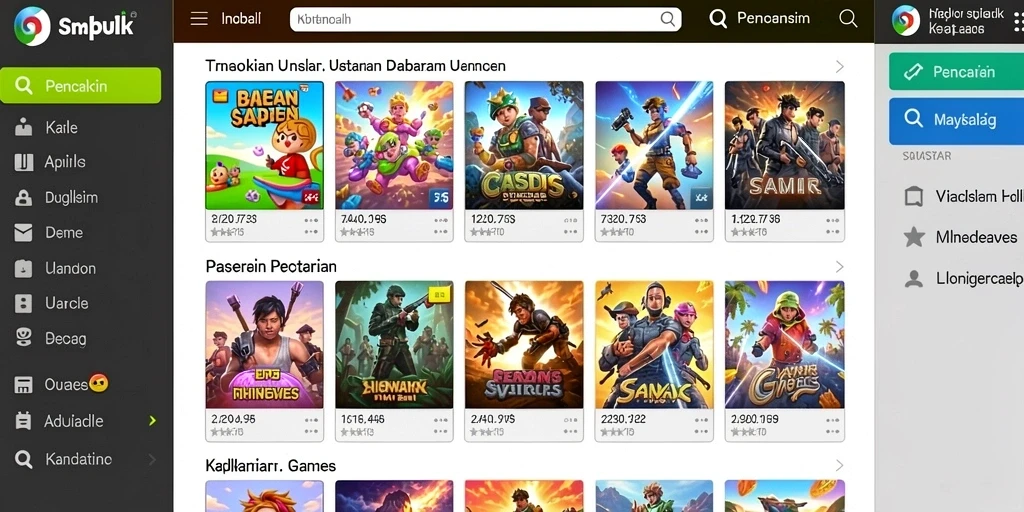The image size is (1024, 512).
Task: Click the Ouaes sidebar icon
Action: coord(24,385)
